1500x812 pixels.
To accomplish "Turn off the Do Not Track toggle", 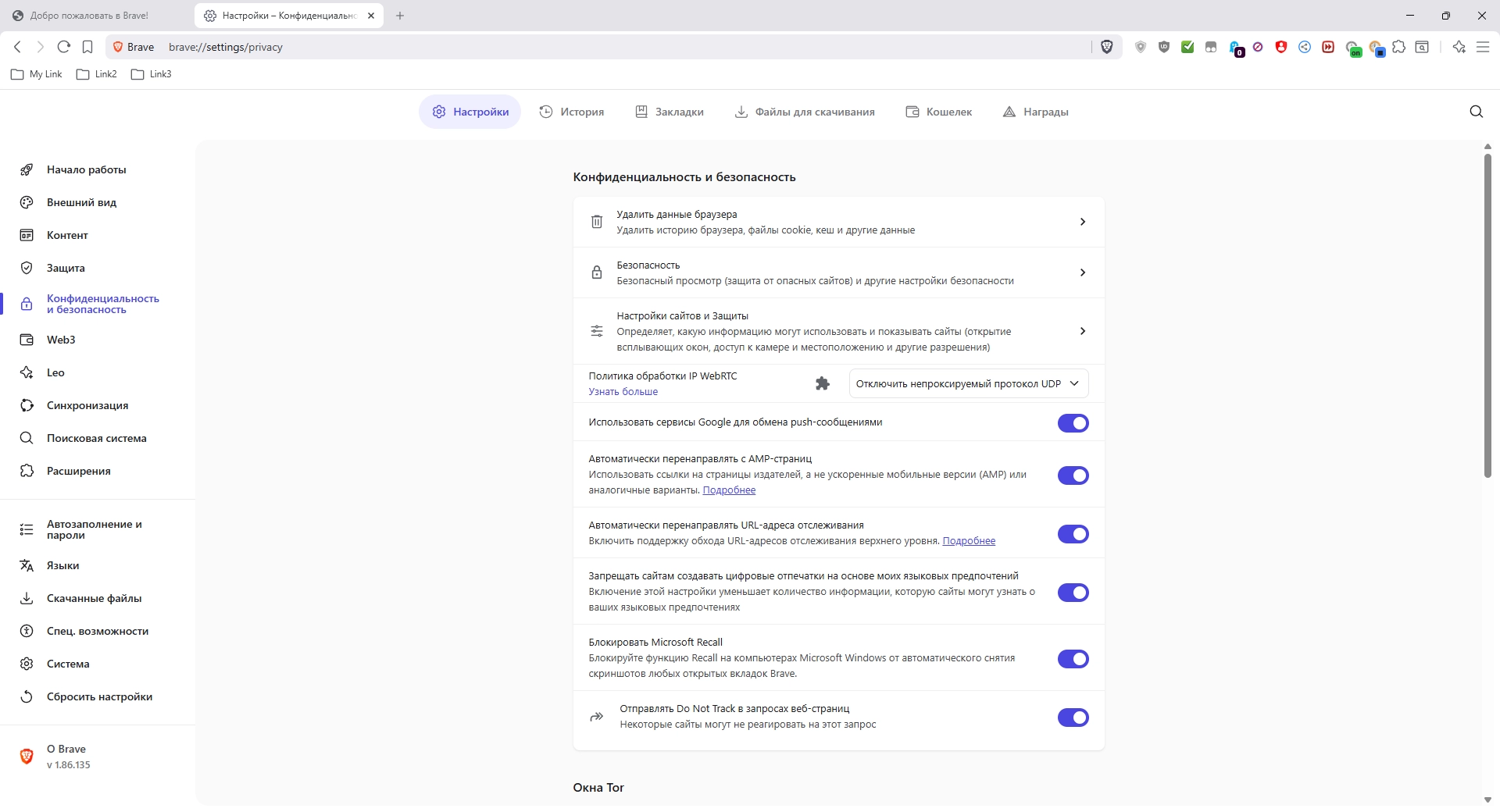I will pos(1073,718).
